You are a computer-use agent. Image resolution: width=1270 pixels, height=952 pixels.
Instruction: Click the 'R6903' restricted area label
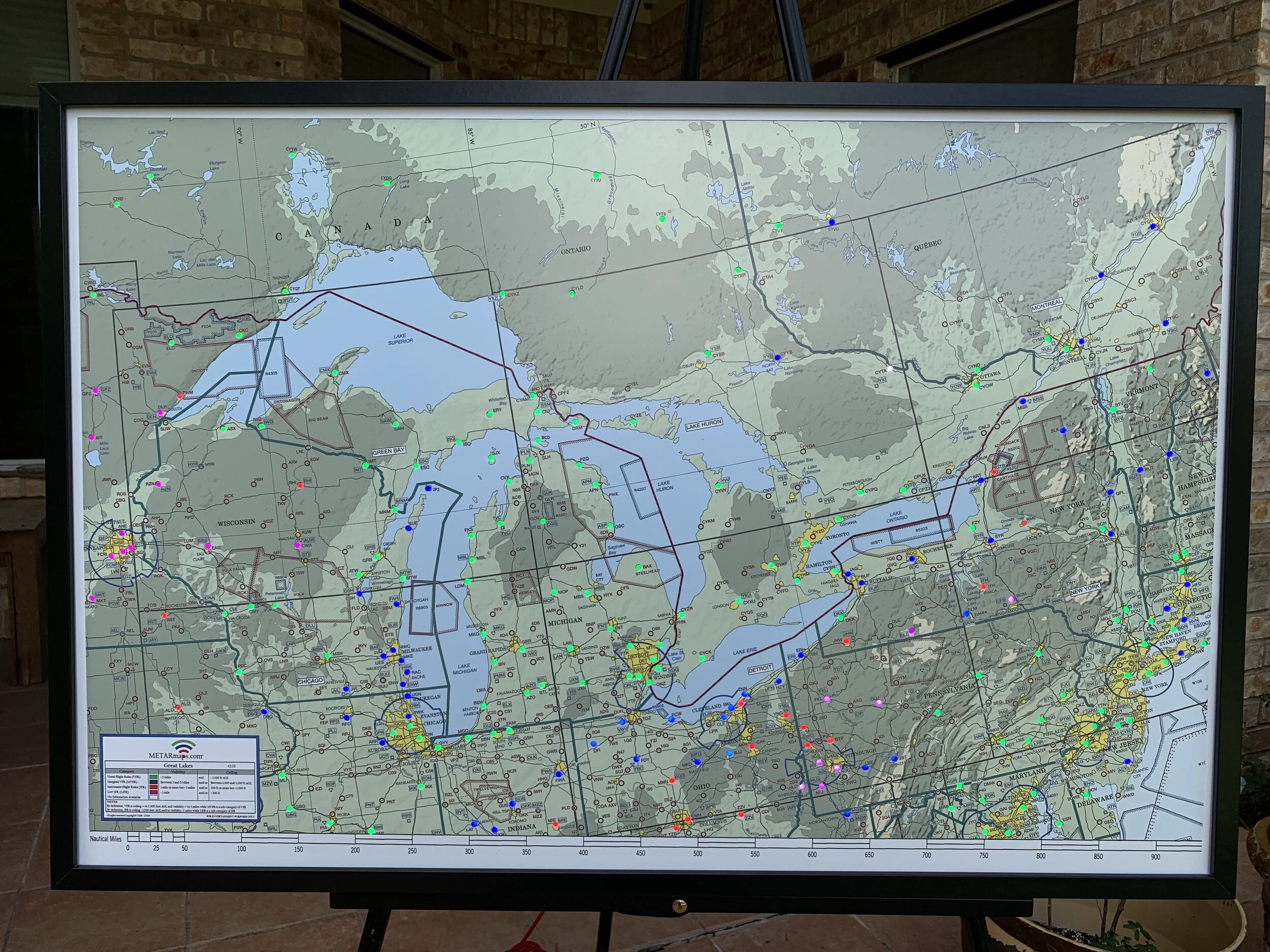click(x=422, y=607)
